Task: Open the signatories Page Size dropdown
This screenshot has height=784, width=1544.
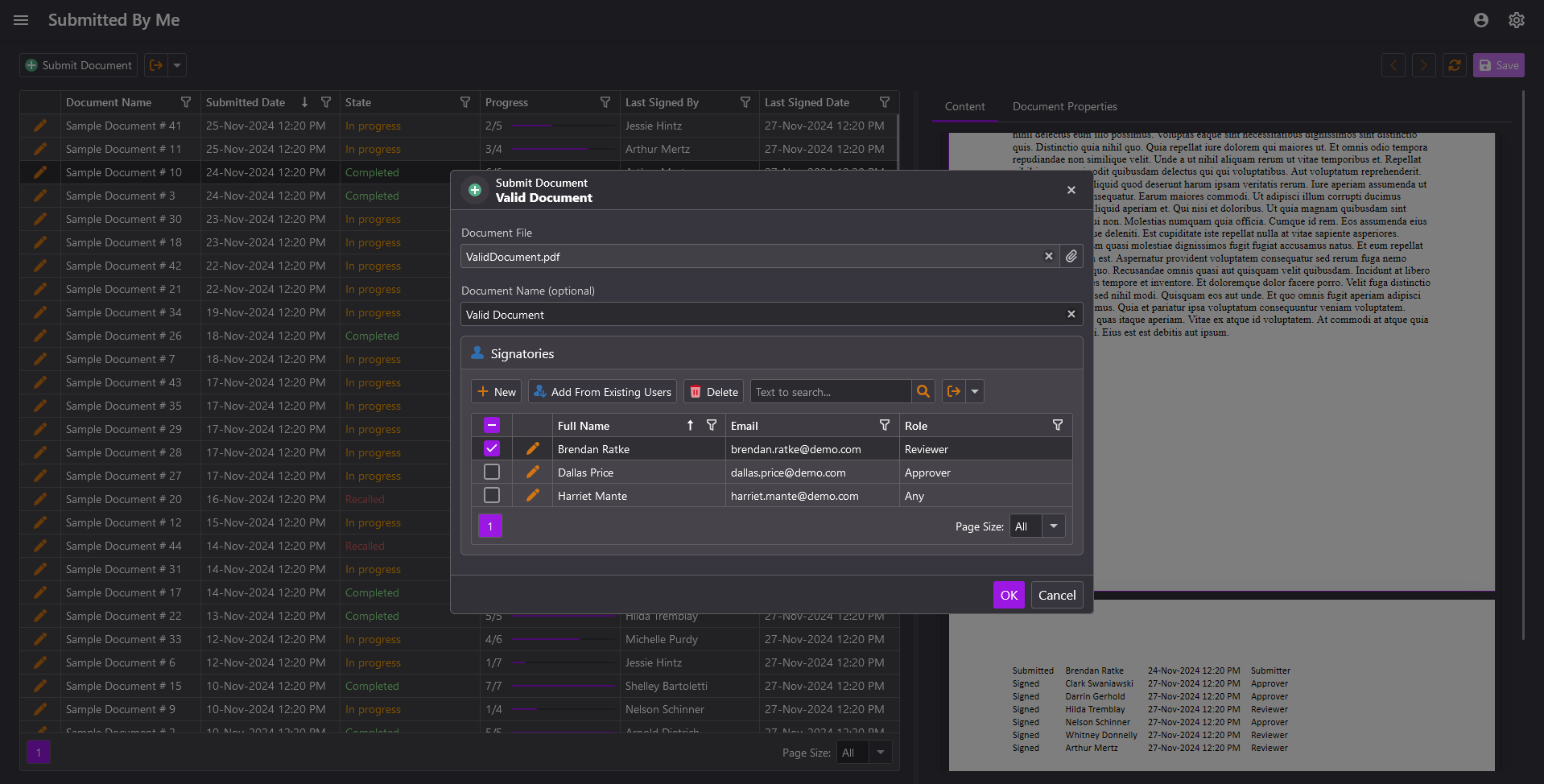Action: [1053, 526]
